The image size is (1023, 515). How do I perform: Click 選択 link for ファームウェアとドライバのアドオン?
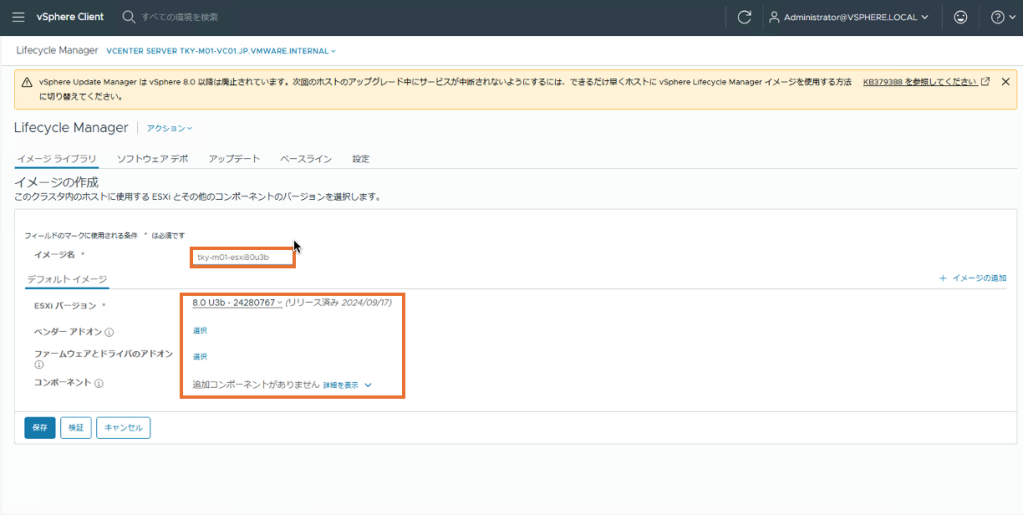click(200, 357)
